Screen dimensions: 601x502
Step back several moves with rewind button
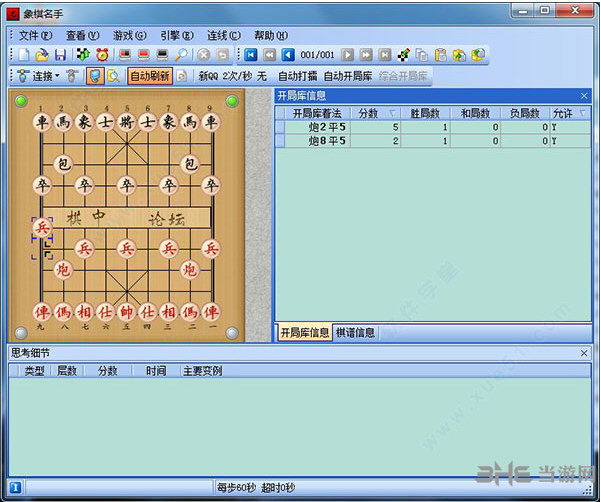tap(269, 55)
